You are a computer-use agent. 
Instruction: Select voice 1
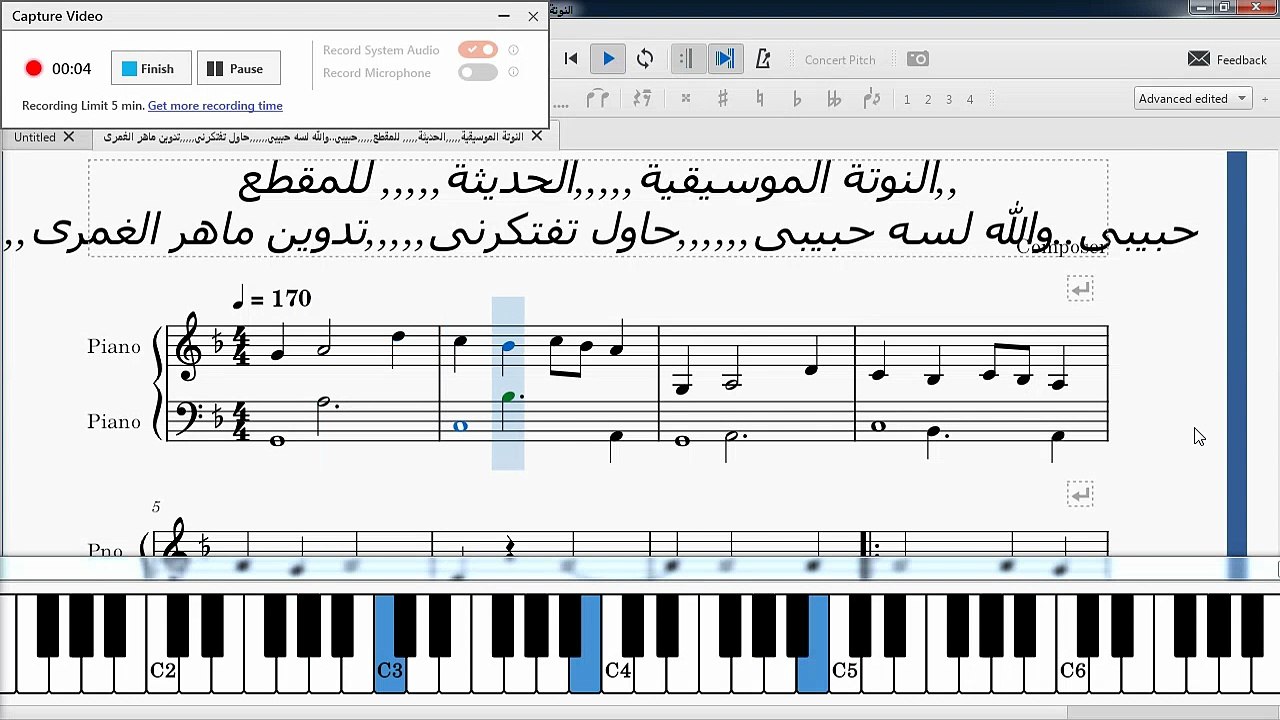pyautogui.click(x=907, y=99)
